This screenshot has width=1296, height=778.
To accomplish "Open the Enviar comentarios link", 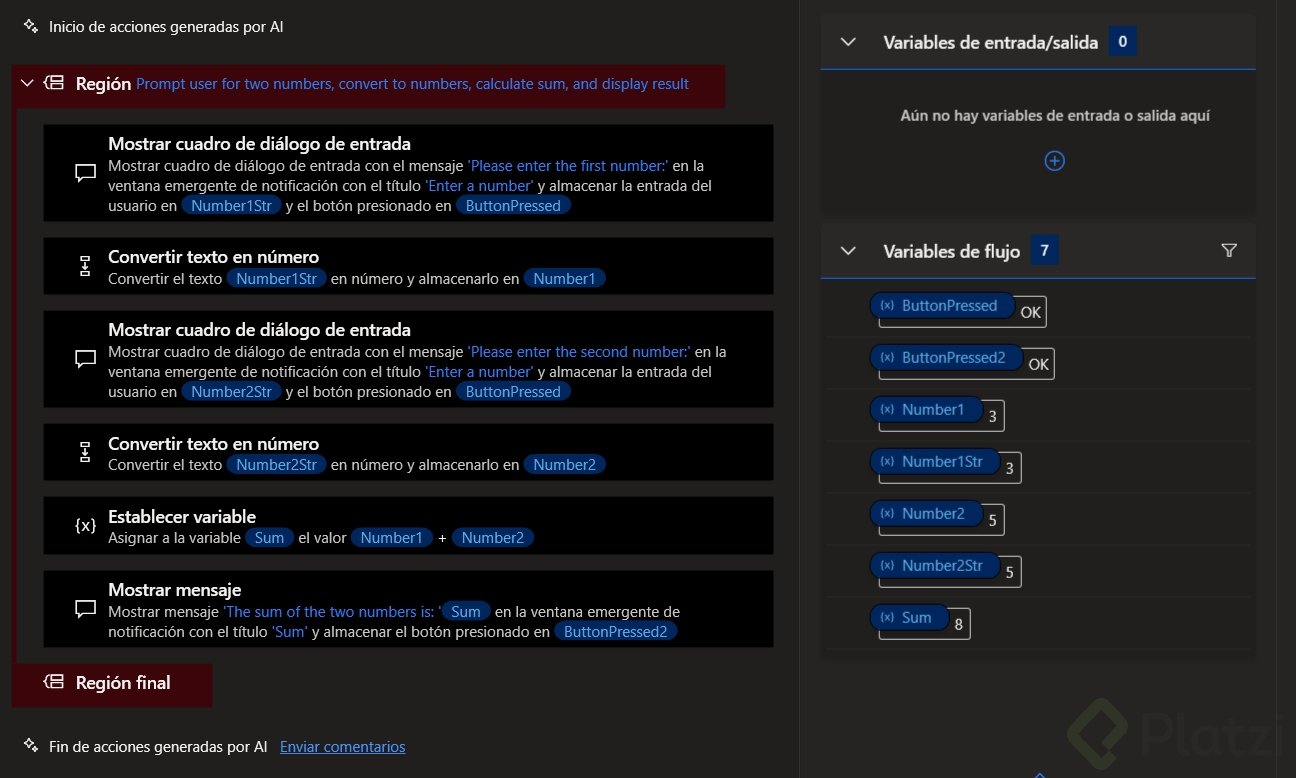I will [x=343, y=747].
